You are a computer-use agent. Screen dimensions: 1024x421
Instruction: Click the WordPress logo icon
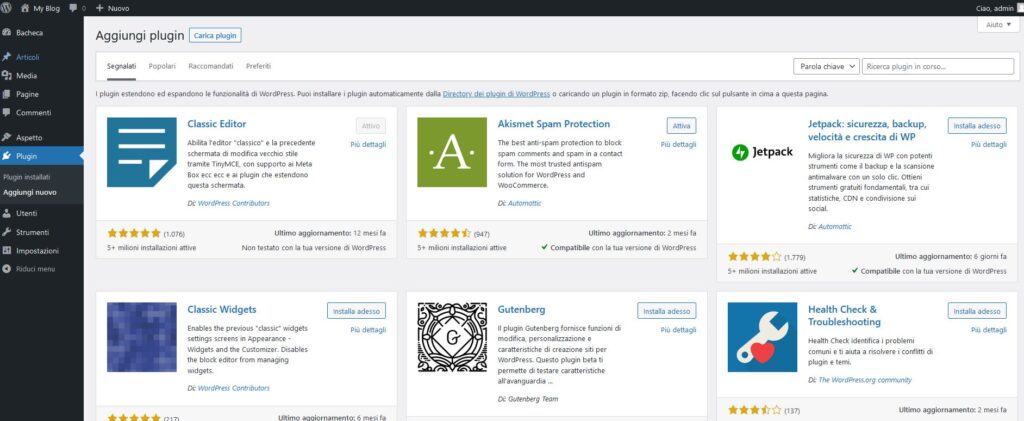[7, 8]
